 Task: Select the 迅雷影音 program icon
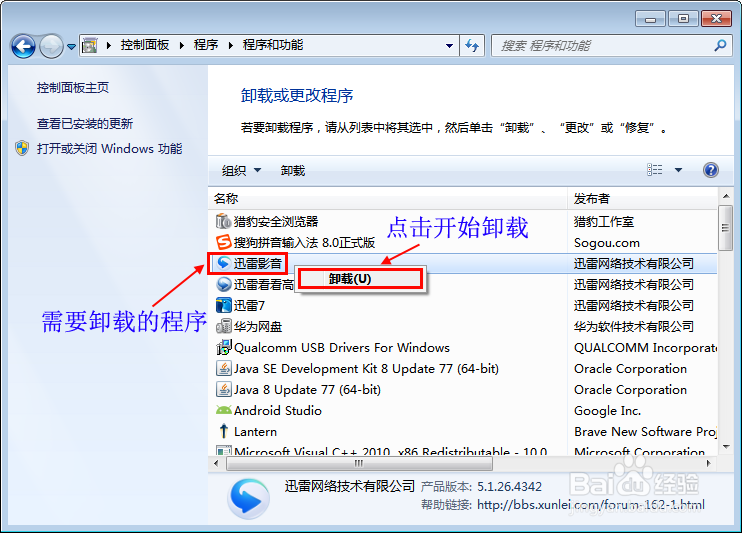(x=223, y=263)
